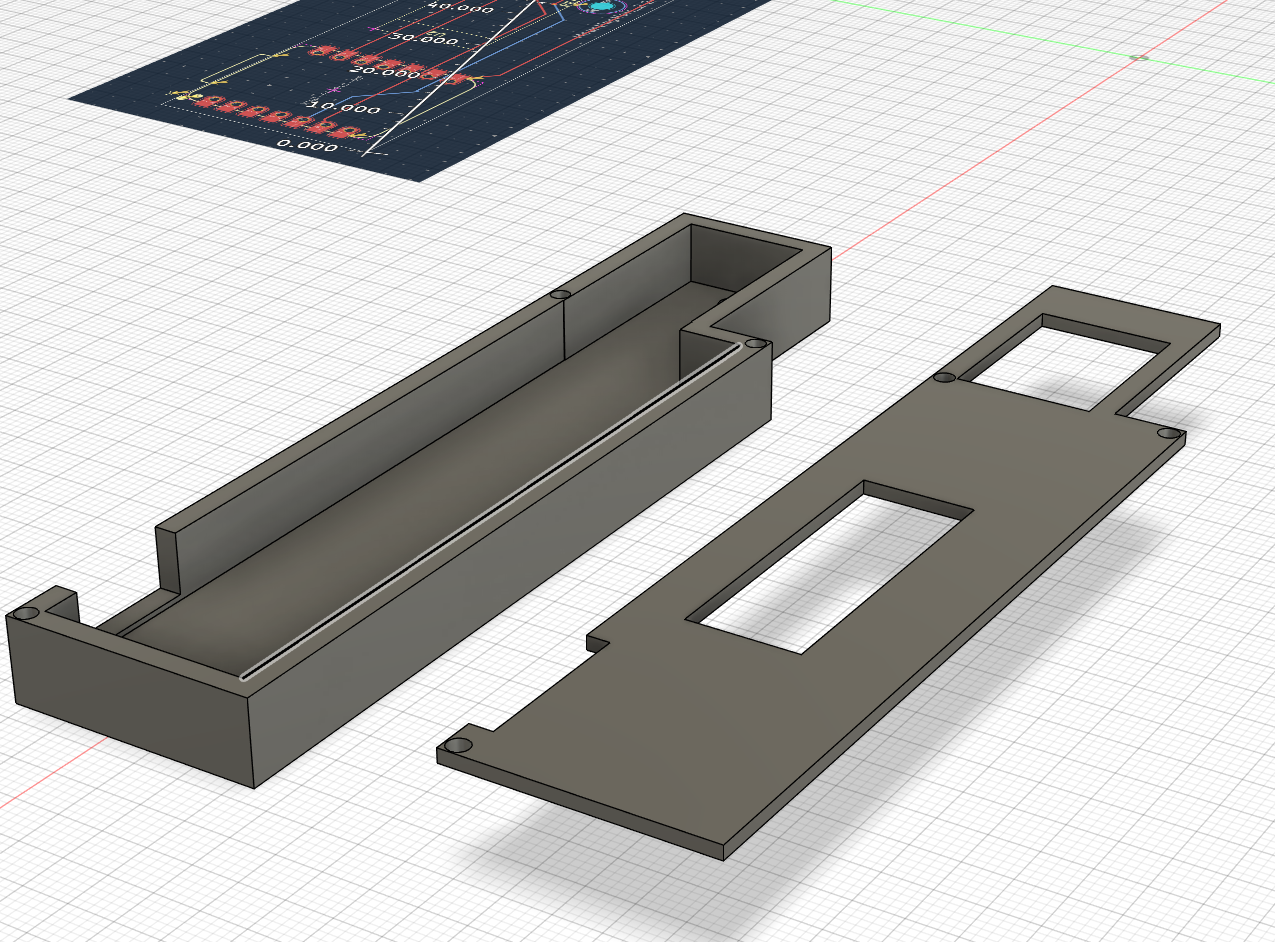1275x942 pixels.
Task: Click the 20.000 dimension label
Action: click(385, 72)
